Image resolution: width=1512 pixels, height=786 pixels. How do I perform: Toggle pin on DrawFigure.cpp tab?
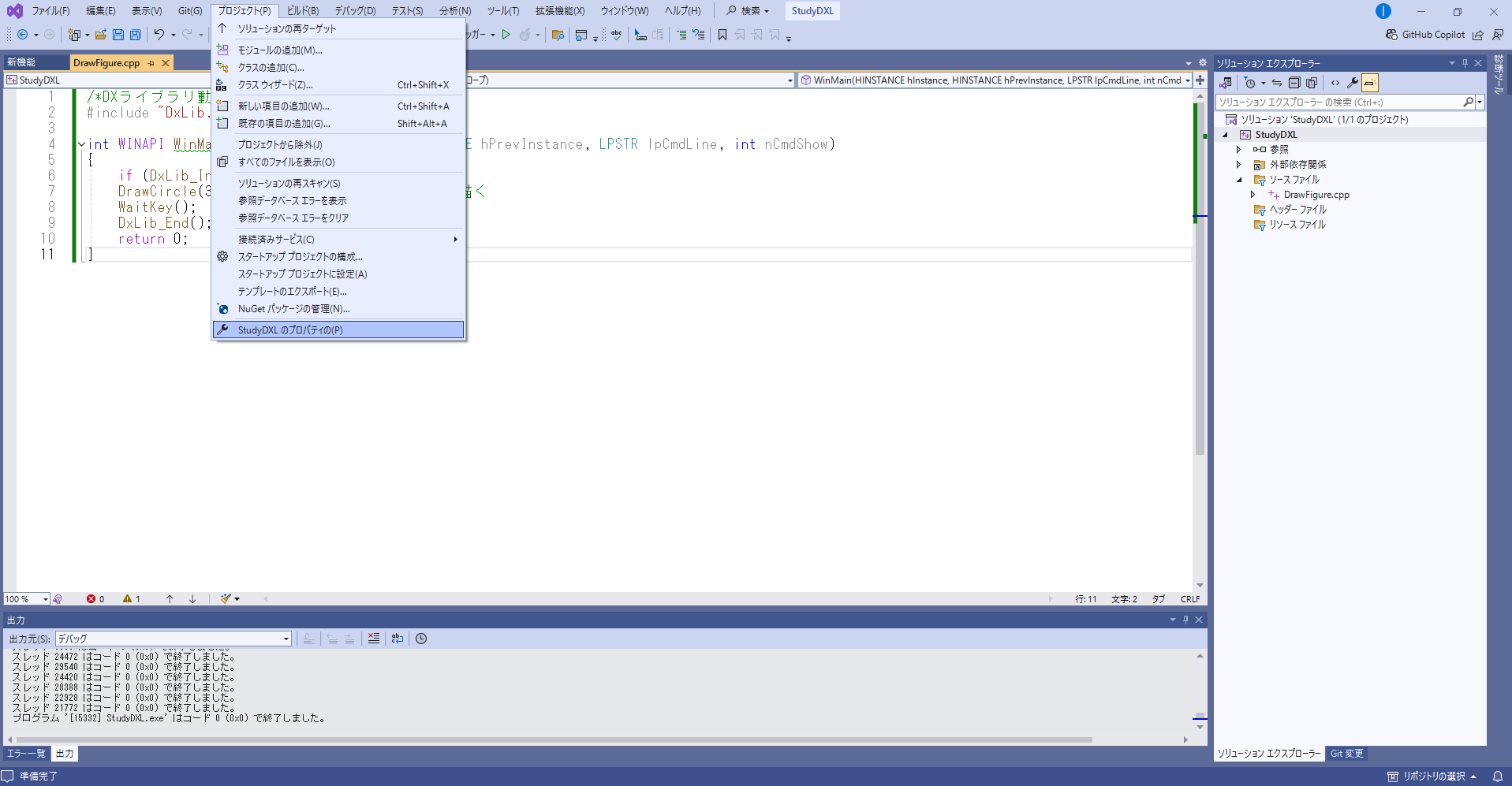pos(151,63)
